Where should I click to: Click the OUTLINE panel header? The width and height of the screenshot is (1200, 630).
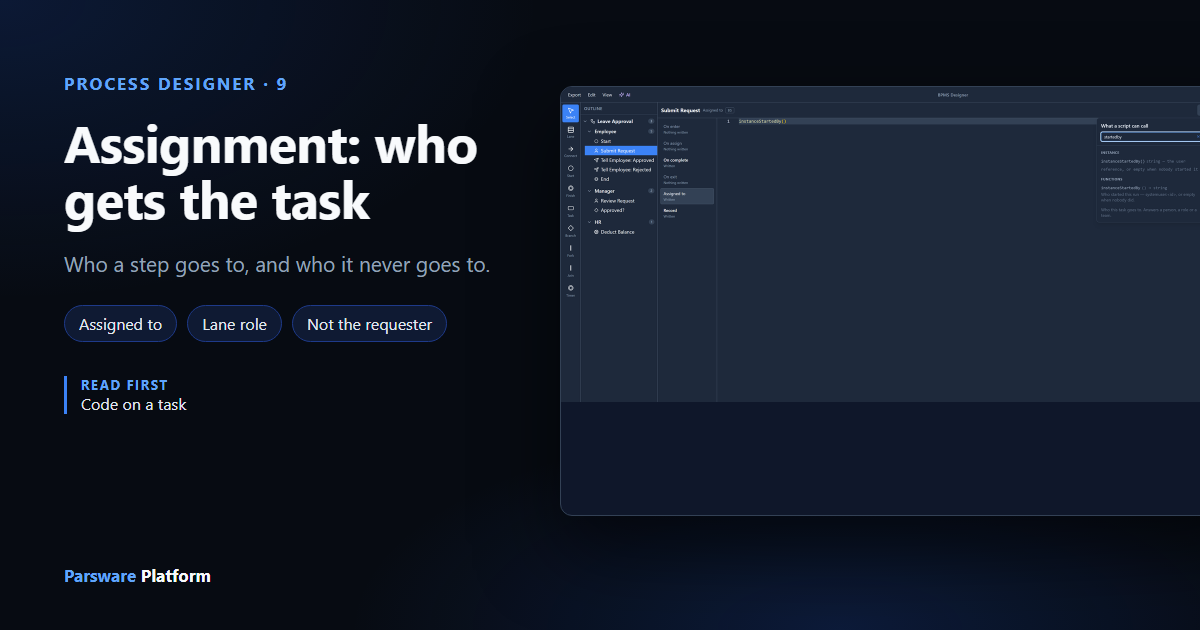coord(593,108)
